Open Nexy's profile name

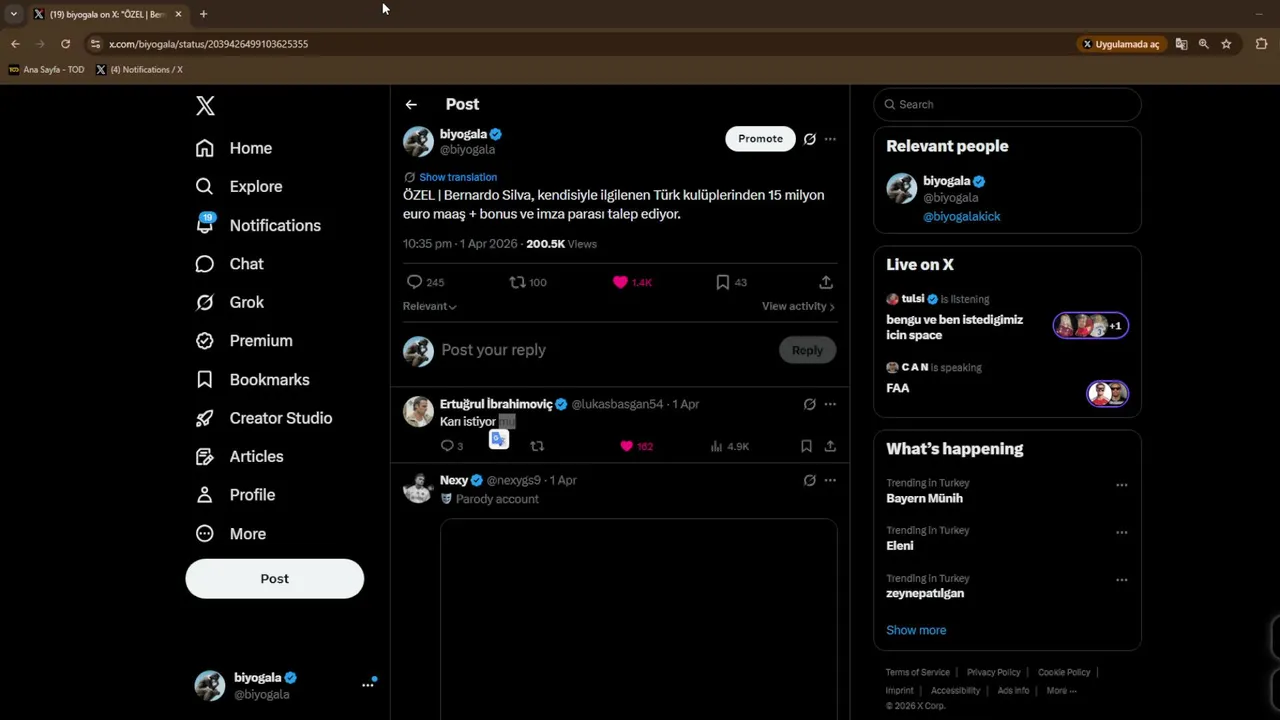454,480
